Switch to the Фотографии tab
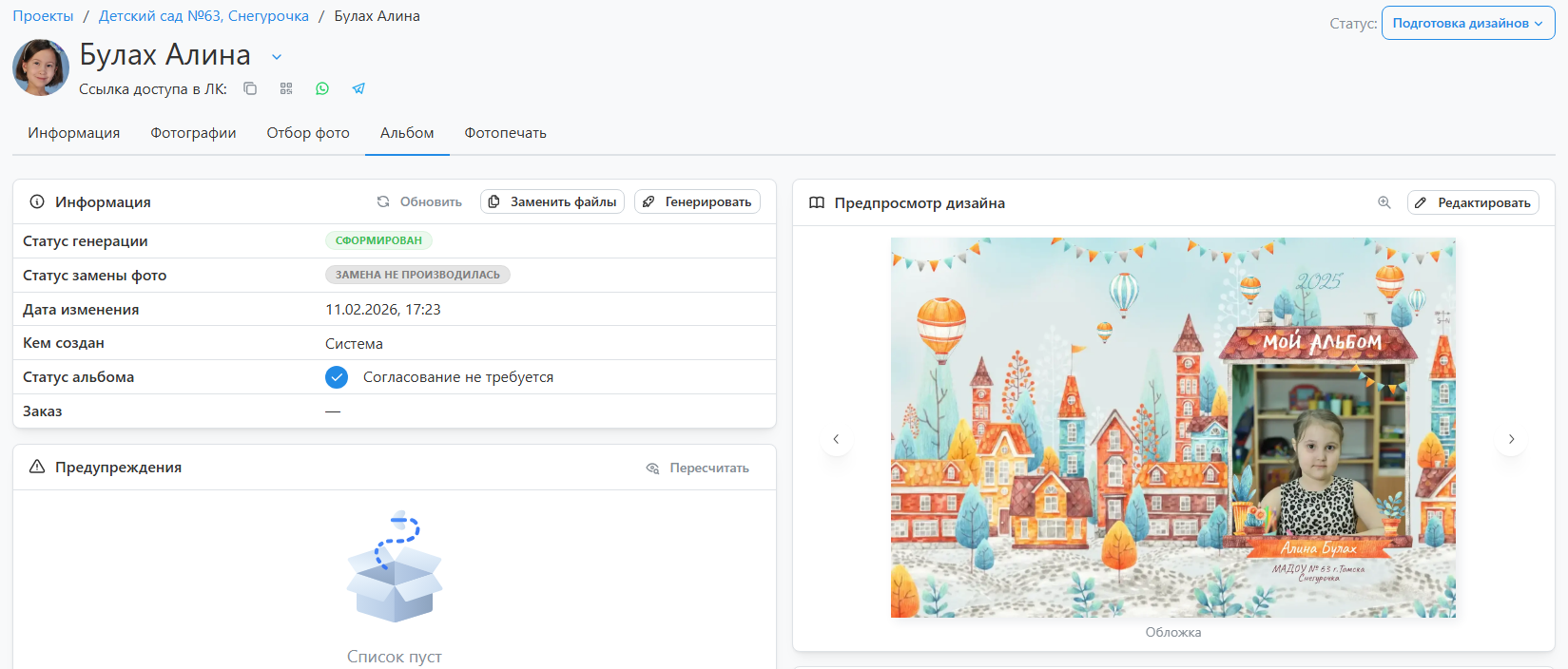 [193, 133]
